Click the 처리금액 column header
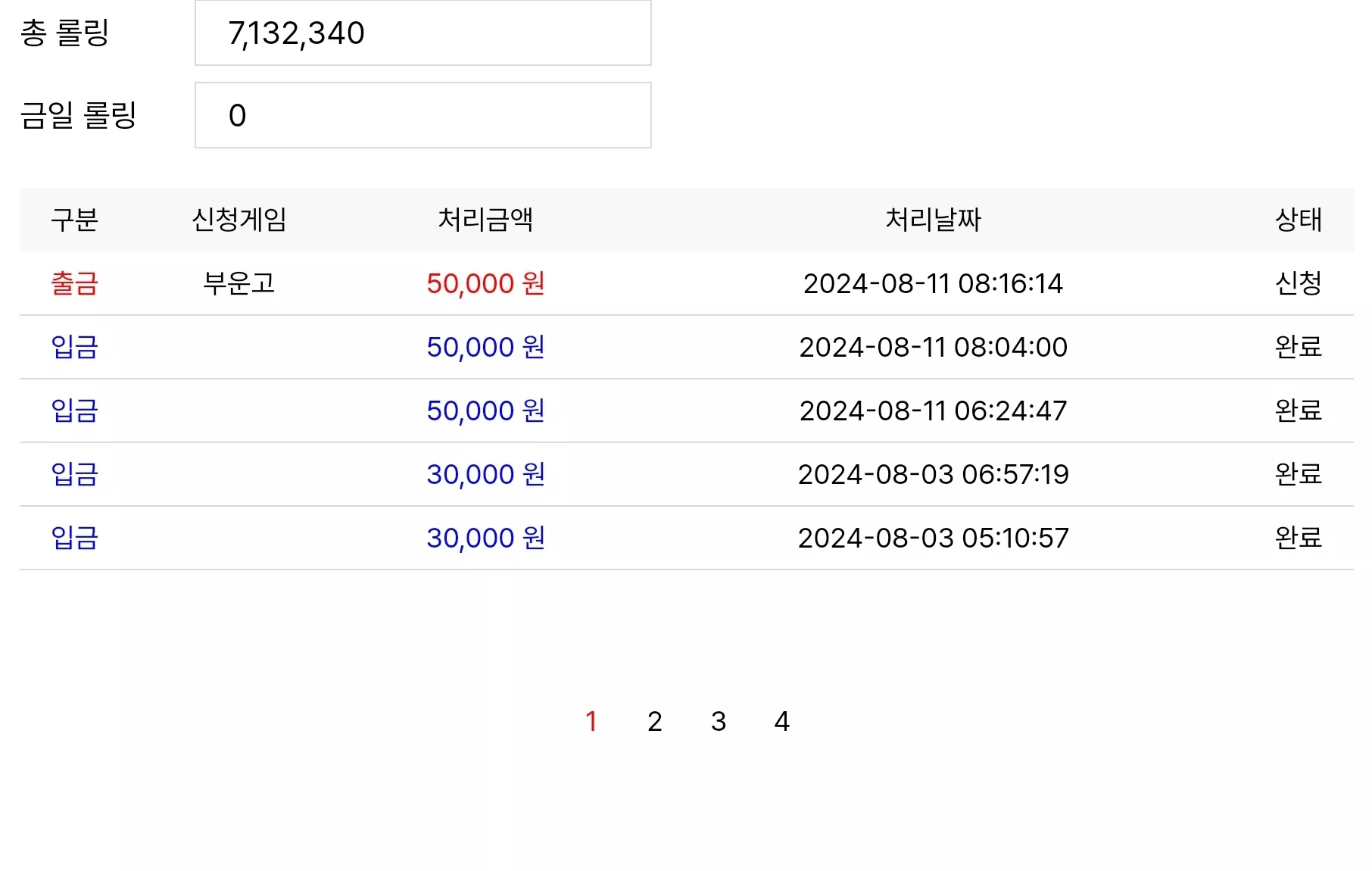Viewport: 1372px width, 871px height. click(x=485, y=220)
